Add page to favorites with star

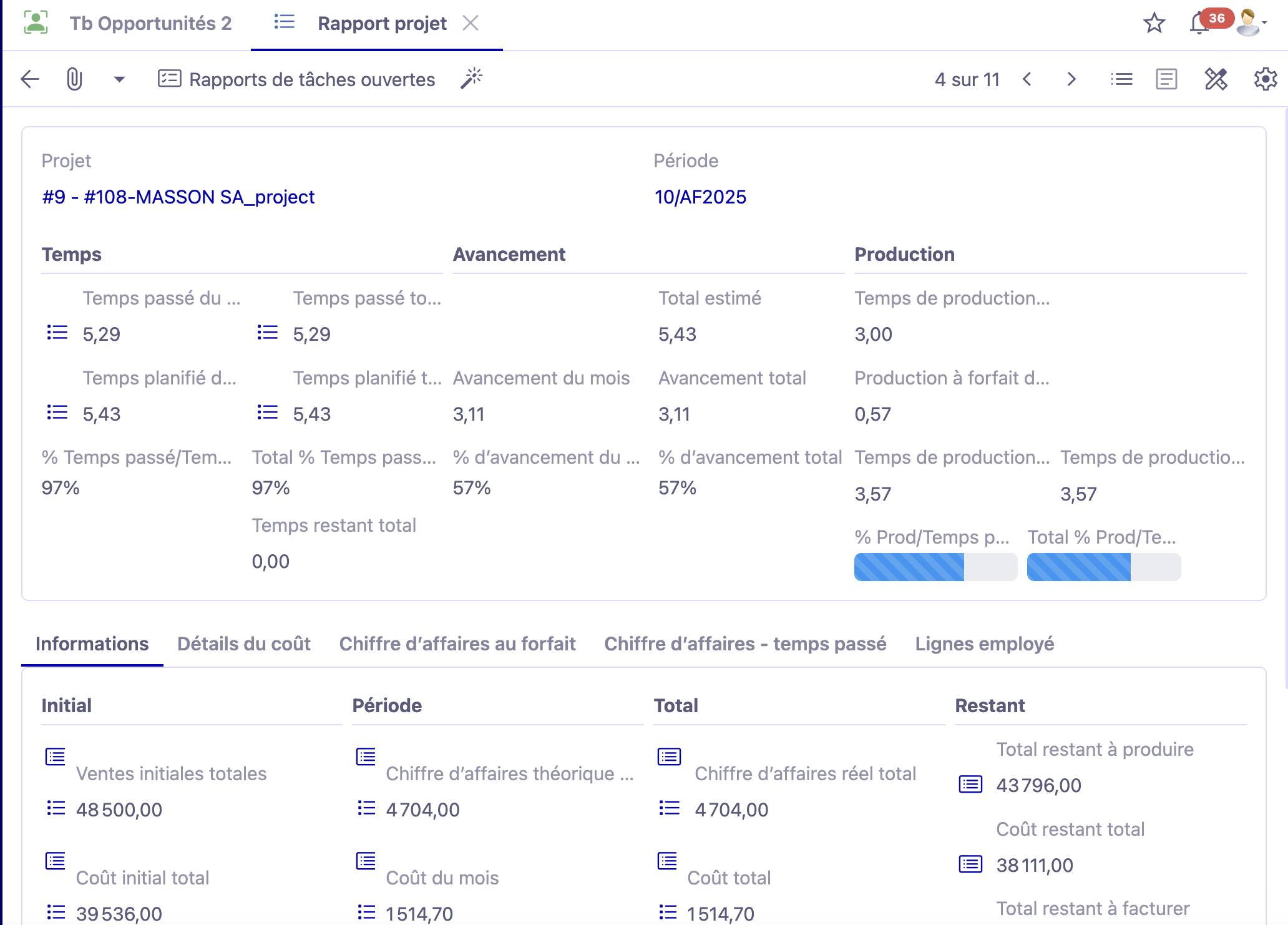point(1154,23)
